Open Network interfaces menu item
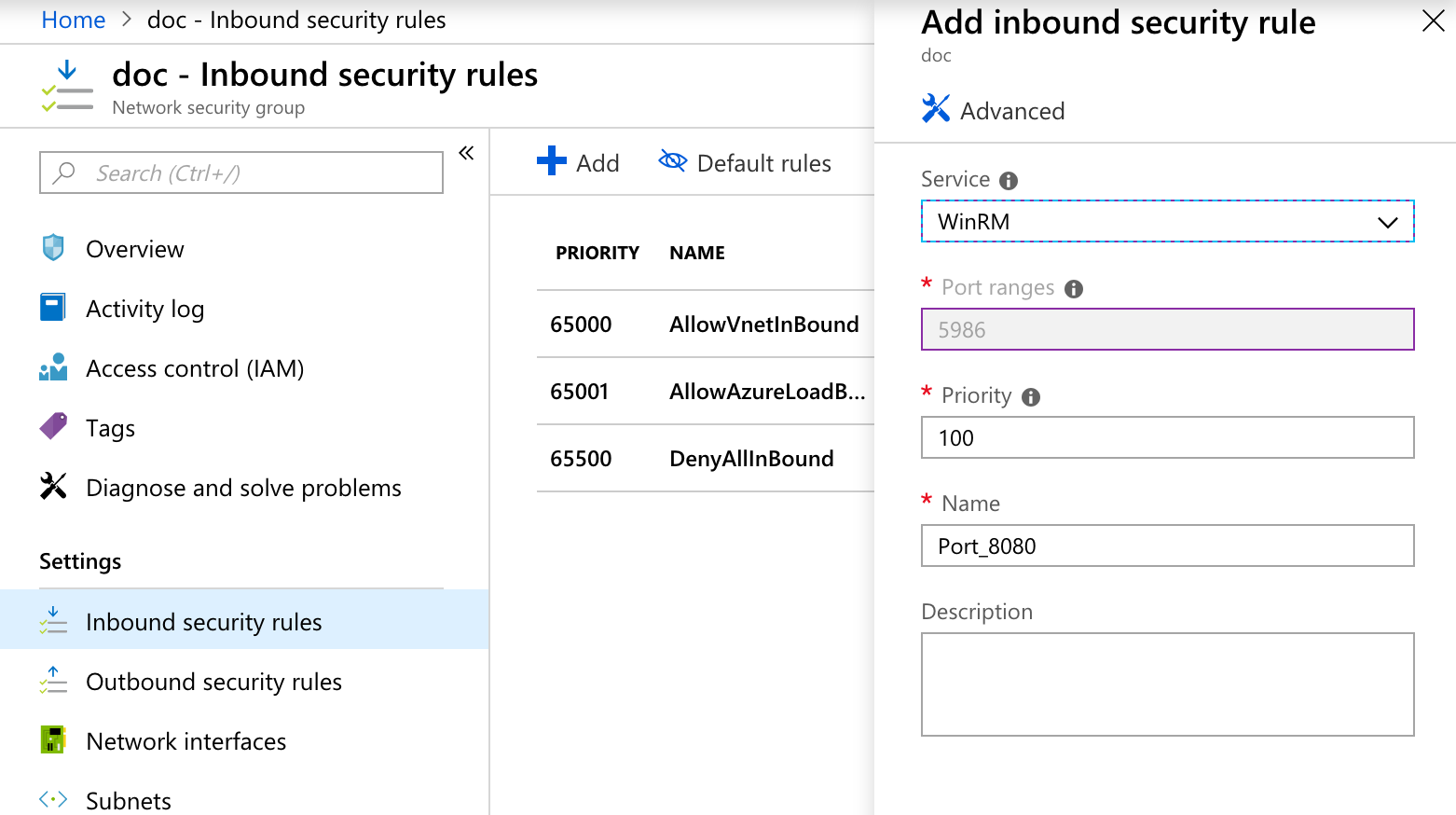This screenshot has height=815, width=1456. [244, 741]
